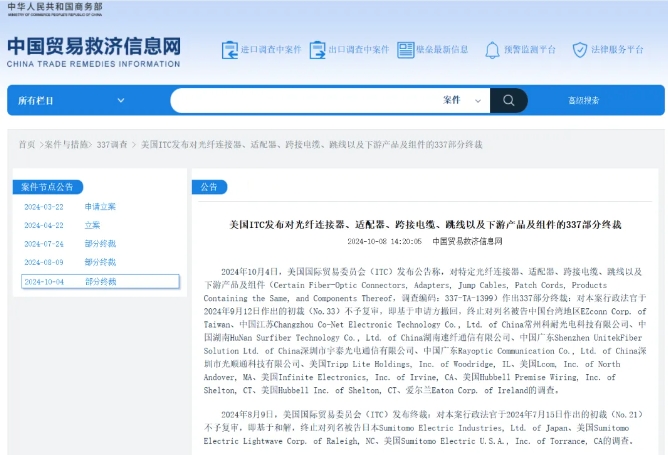Click the article title in the breadcrumb
The width and height of the screenshot is (668, 455).
[x=311, y=144]
